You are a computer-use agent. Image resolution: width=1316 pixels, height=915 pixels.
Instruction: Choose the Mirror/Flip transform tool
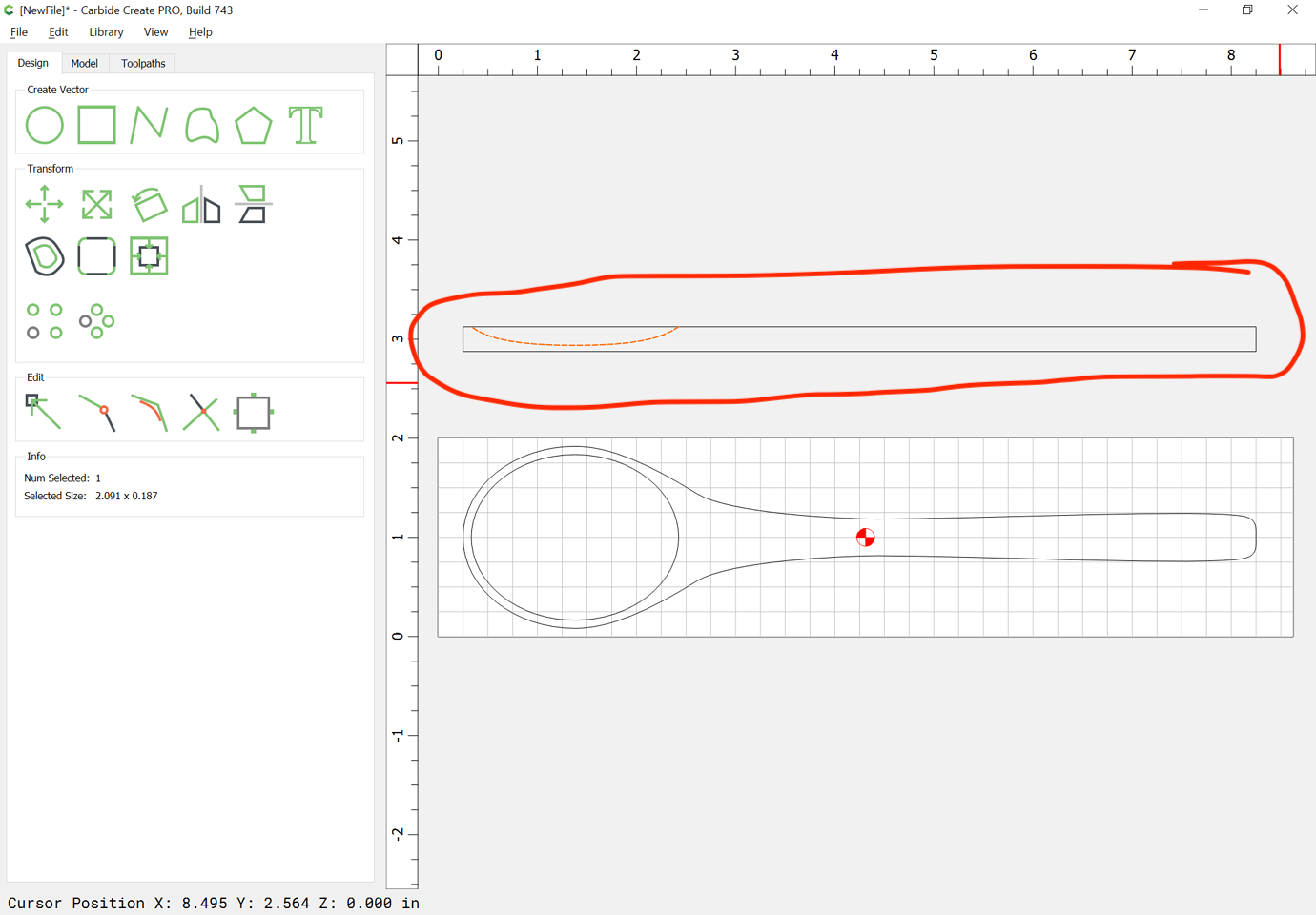coord(201,204)
